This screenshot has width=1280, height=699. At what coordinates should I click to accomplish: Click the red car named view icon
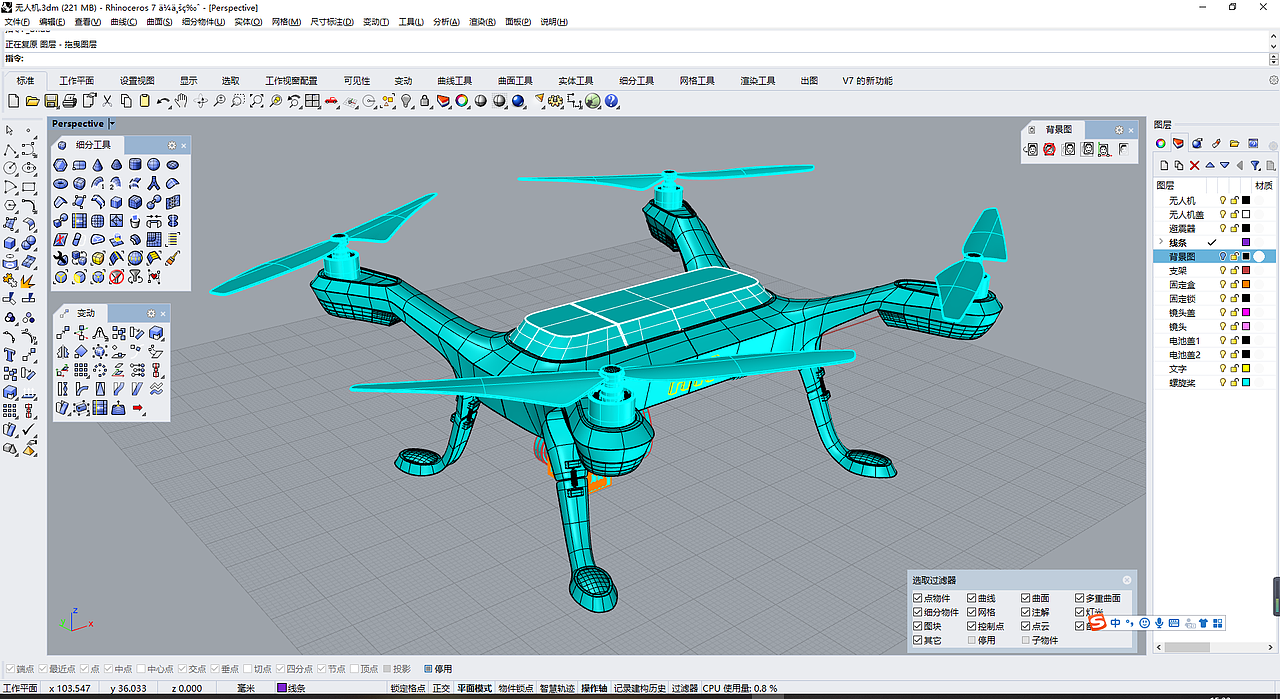click(331, 101)
